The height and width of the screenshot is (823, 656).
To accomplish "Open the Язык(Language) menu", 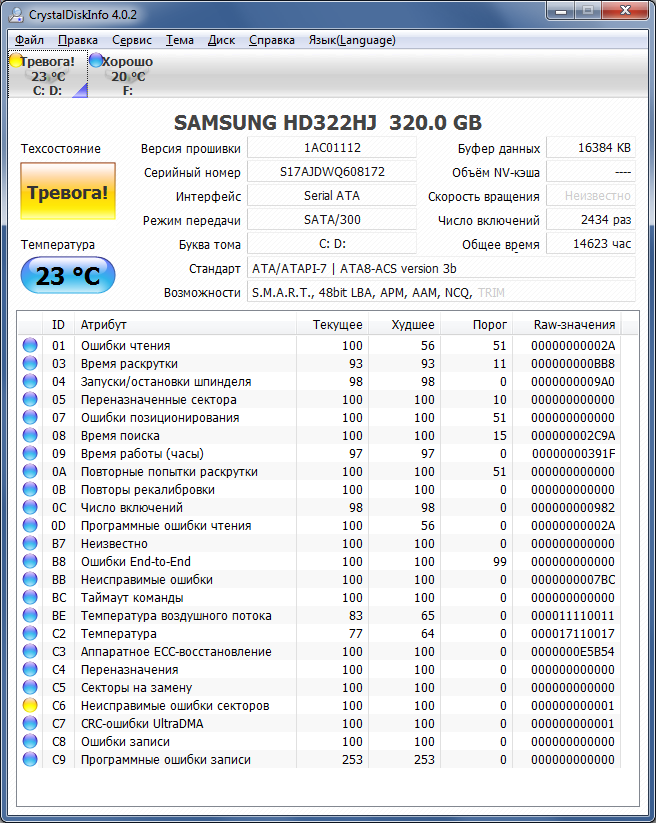I will pyautogui.click(x=352, y=40).
